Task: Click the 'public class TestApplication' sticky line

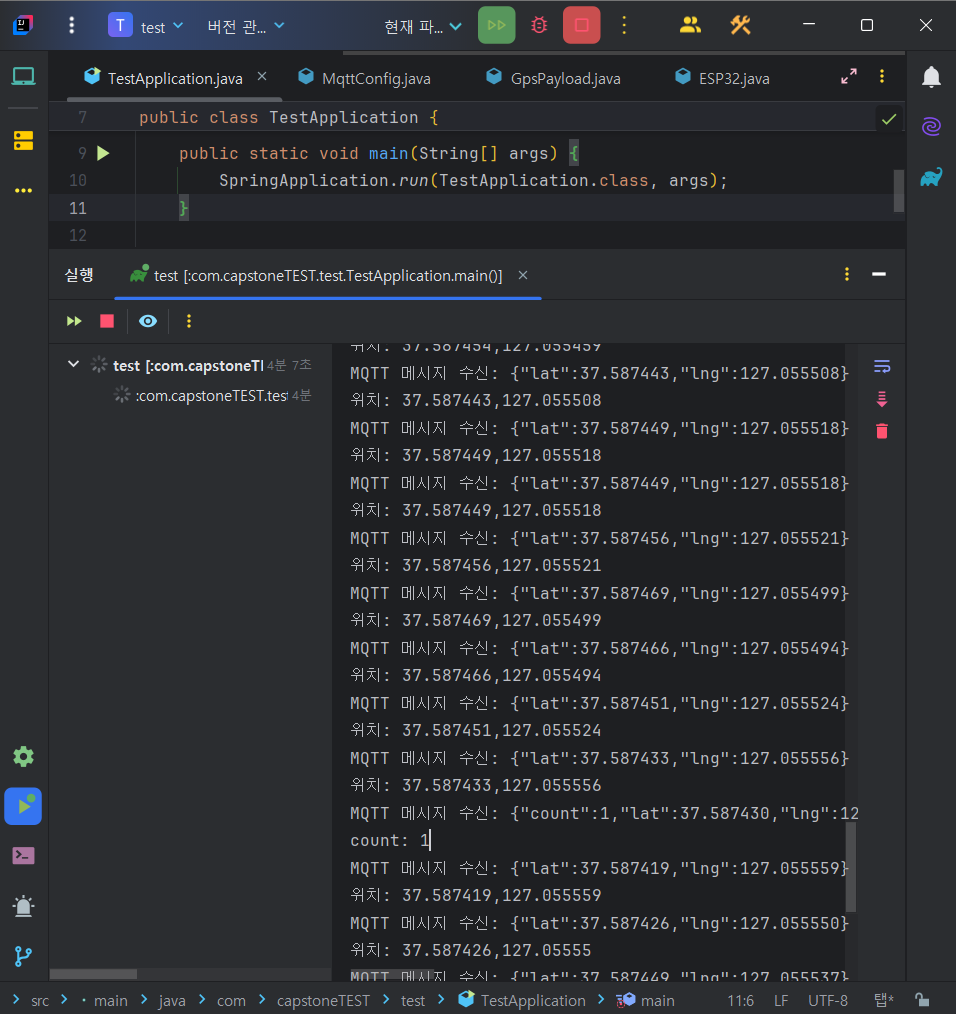Action: pos(288,117)
